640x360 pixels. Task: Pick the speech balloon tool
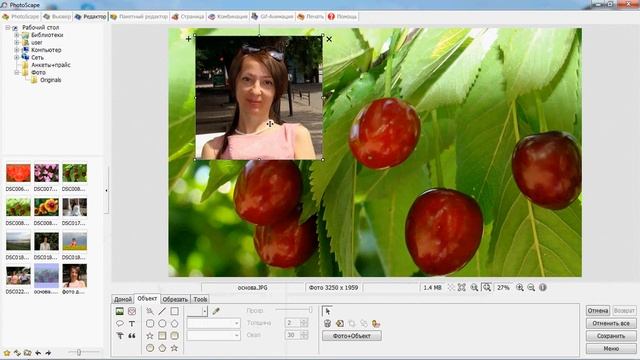[120, 324]
